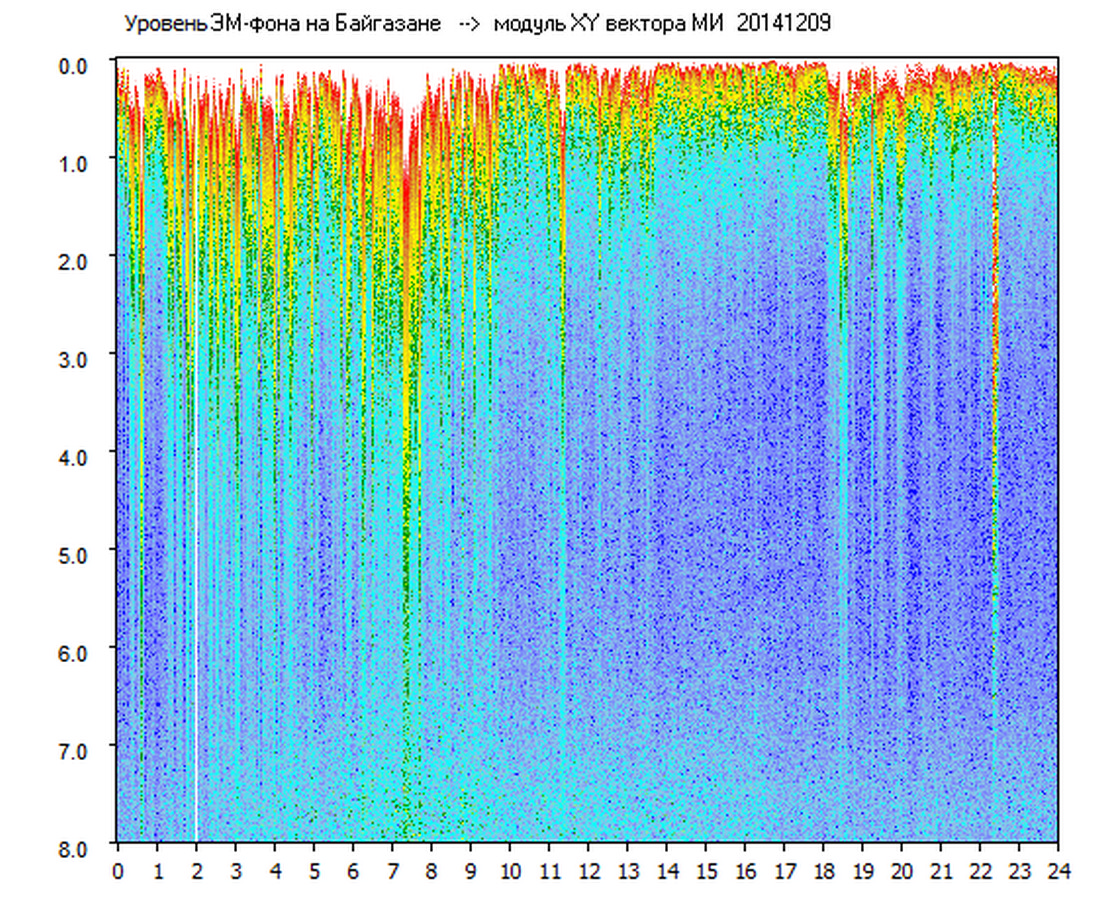The image size is (1096, 900).
Task: Click the 0.0 label on vertical axis
Action: click(75, 65)
